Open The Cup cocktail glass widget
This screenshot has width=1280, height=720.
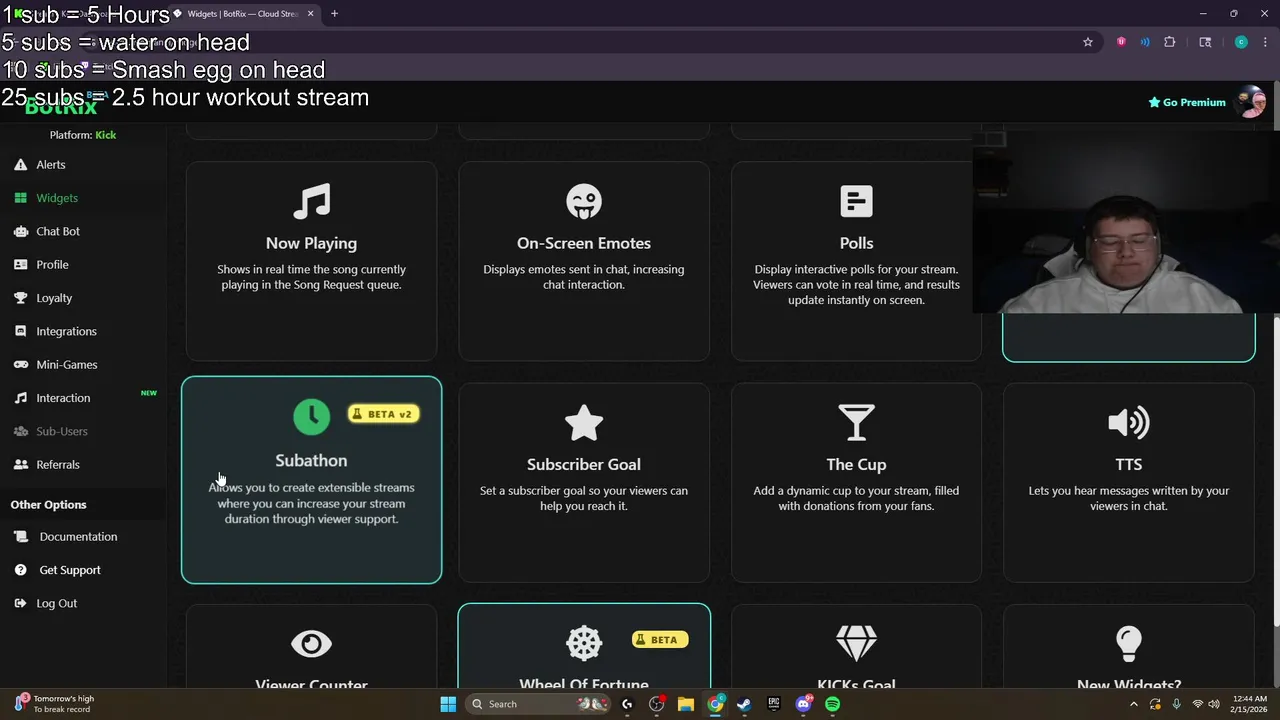856,482
